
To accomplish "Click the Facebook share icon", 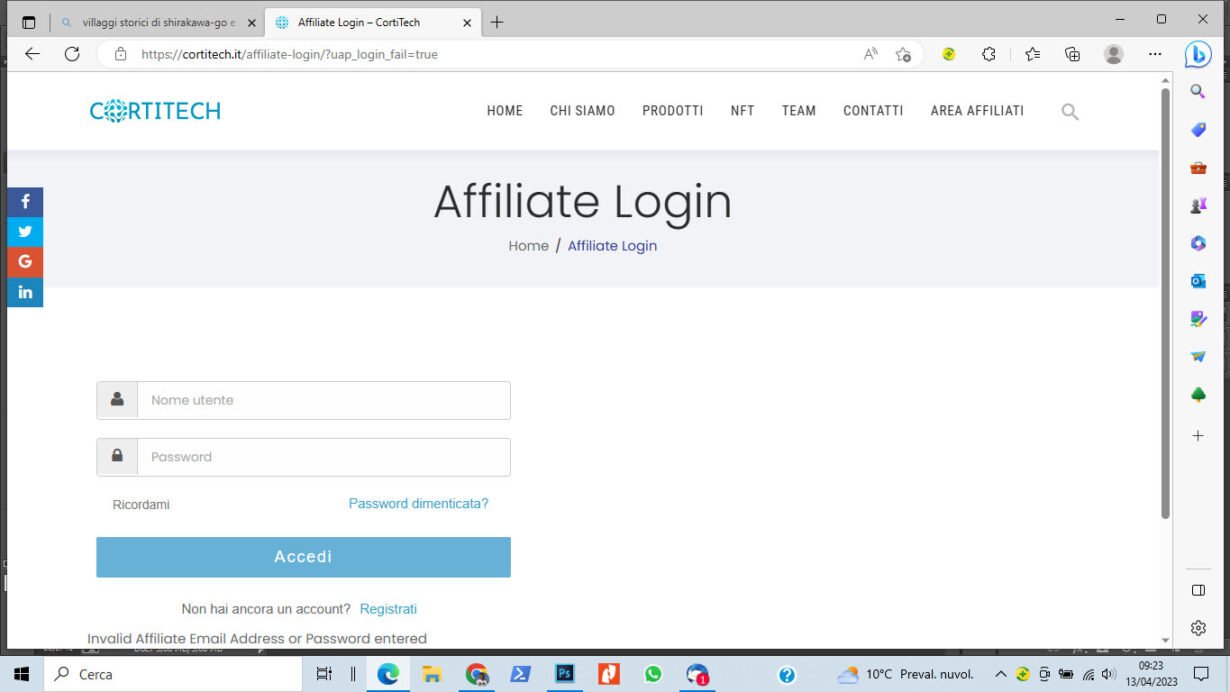I will tap(25, 202).
